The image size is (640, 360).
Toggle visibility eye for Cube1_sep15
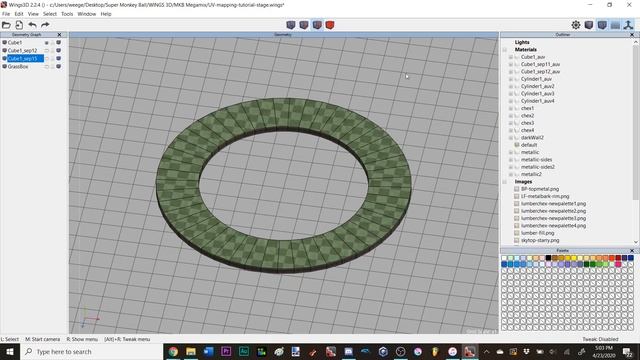(x=47, y=58)
